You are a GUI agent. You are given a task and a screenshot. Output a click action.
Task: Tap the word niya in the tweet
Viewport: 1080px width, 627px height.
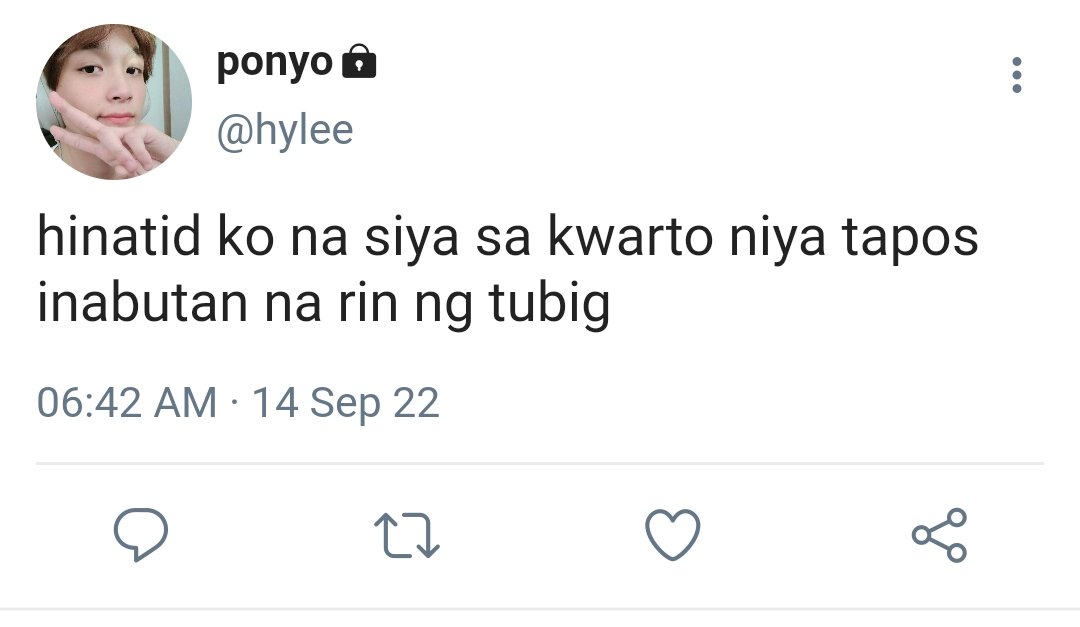[777, 238]
